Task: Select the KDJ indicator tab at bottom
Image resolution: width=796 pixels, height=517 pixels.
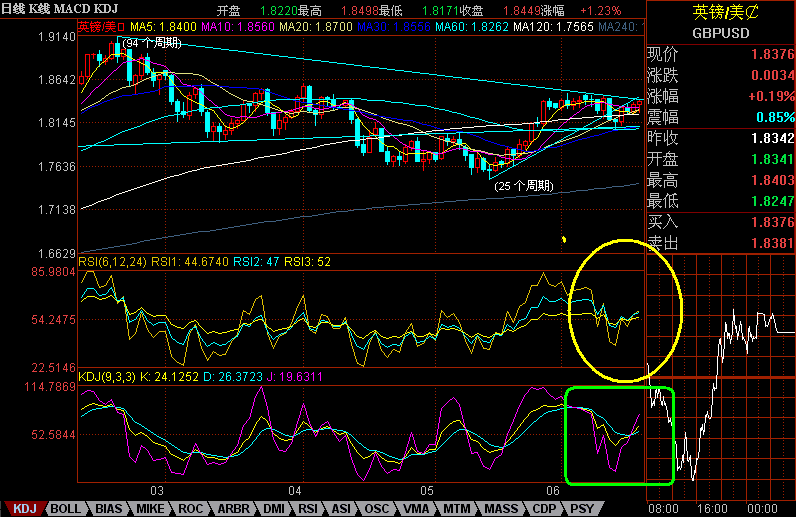Action: [22, 509]
